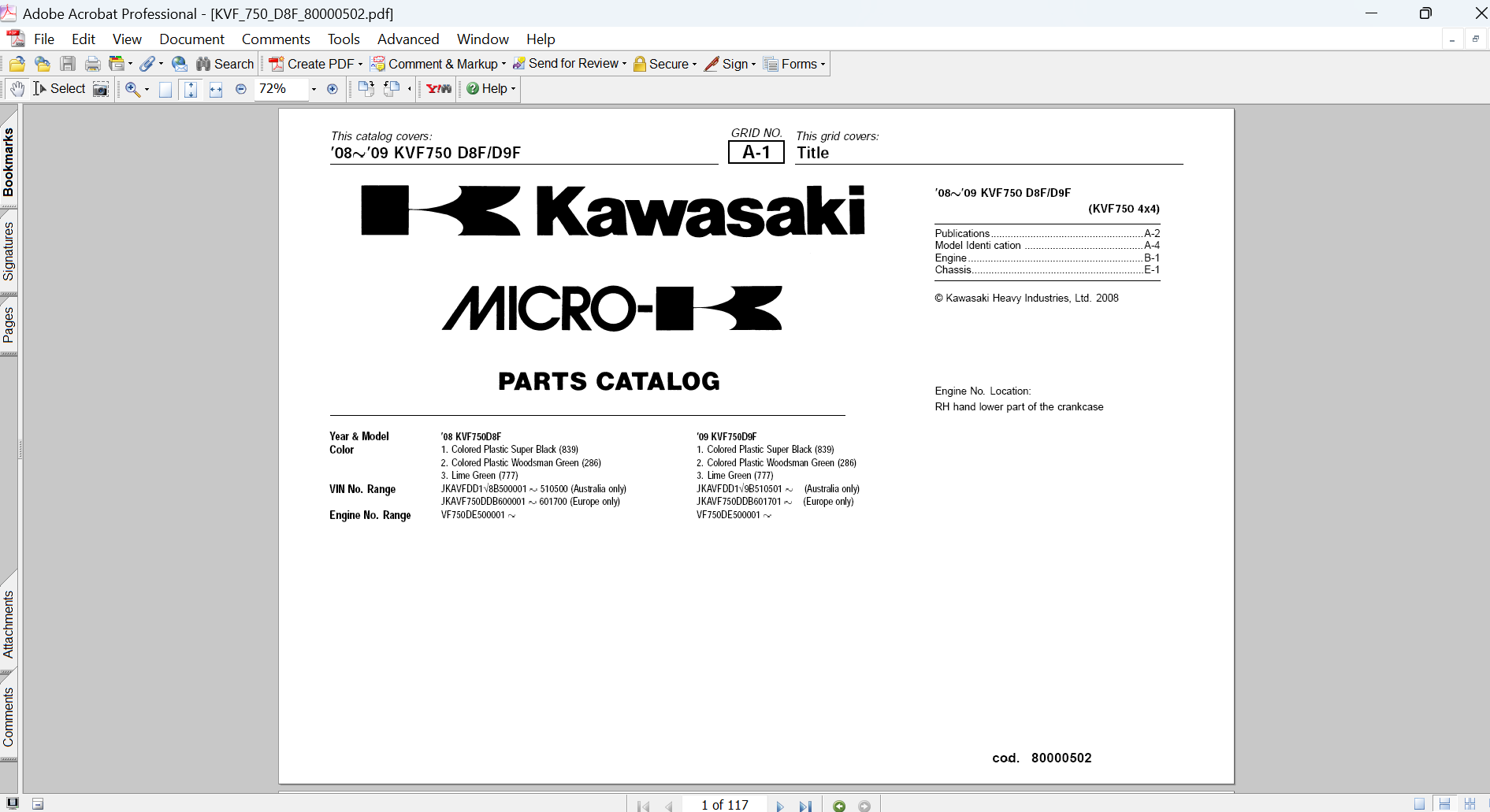Image resolution: width=1490 pixels, height=812 pixels.
Task: Click the Open file folder icon
Action: [17, 65]
